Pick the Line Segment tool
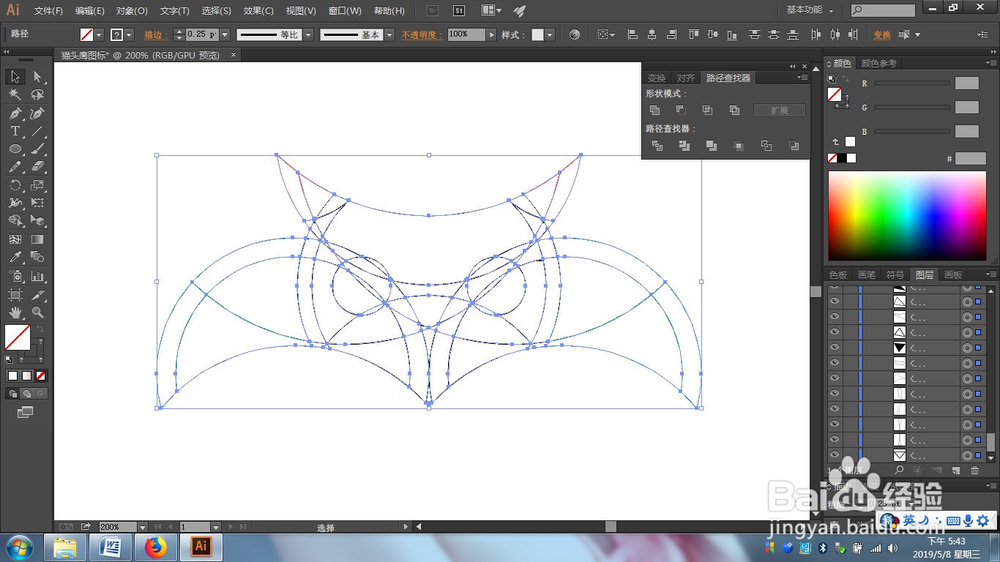This screenshot has height=562, width=1000. (37, 131)
